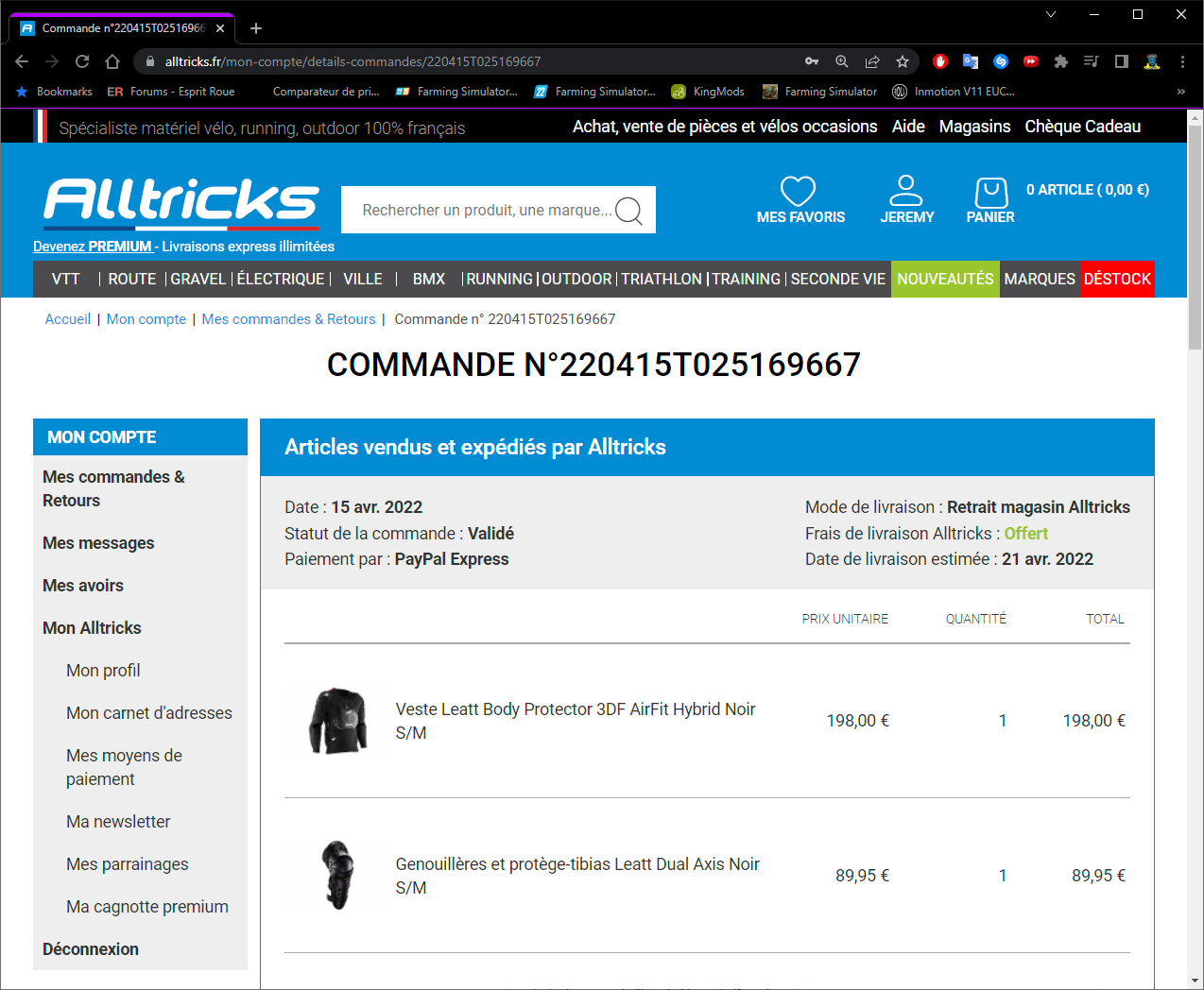Image resolution: width=1204 pixels, height=990 pixels.
Task: Open the MARQUES menu item
Action: click(x=1040, y=280)
